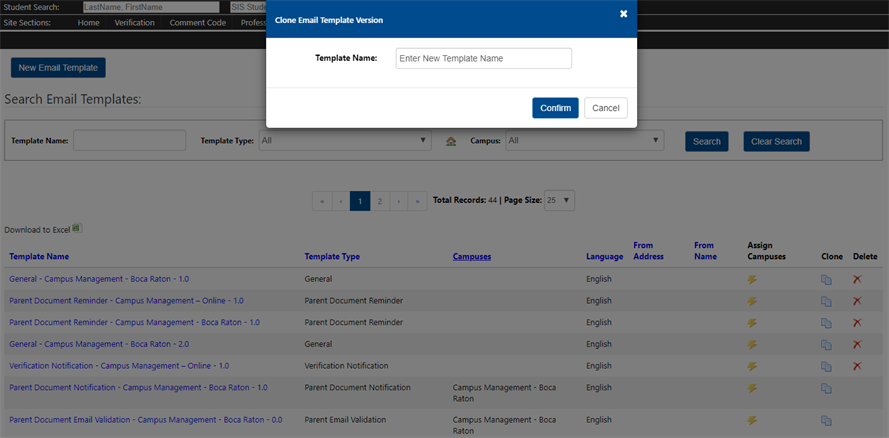This screenshot has width=889, height=438.
Task: Clone the General Boca Raton 2.0 template
Action: pyautogui.click(x=826, y=345)
